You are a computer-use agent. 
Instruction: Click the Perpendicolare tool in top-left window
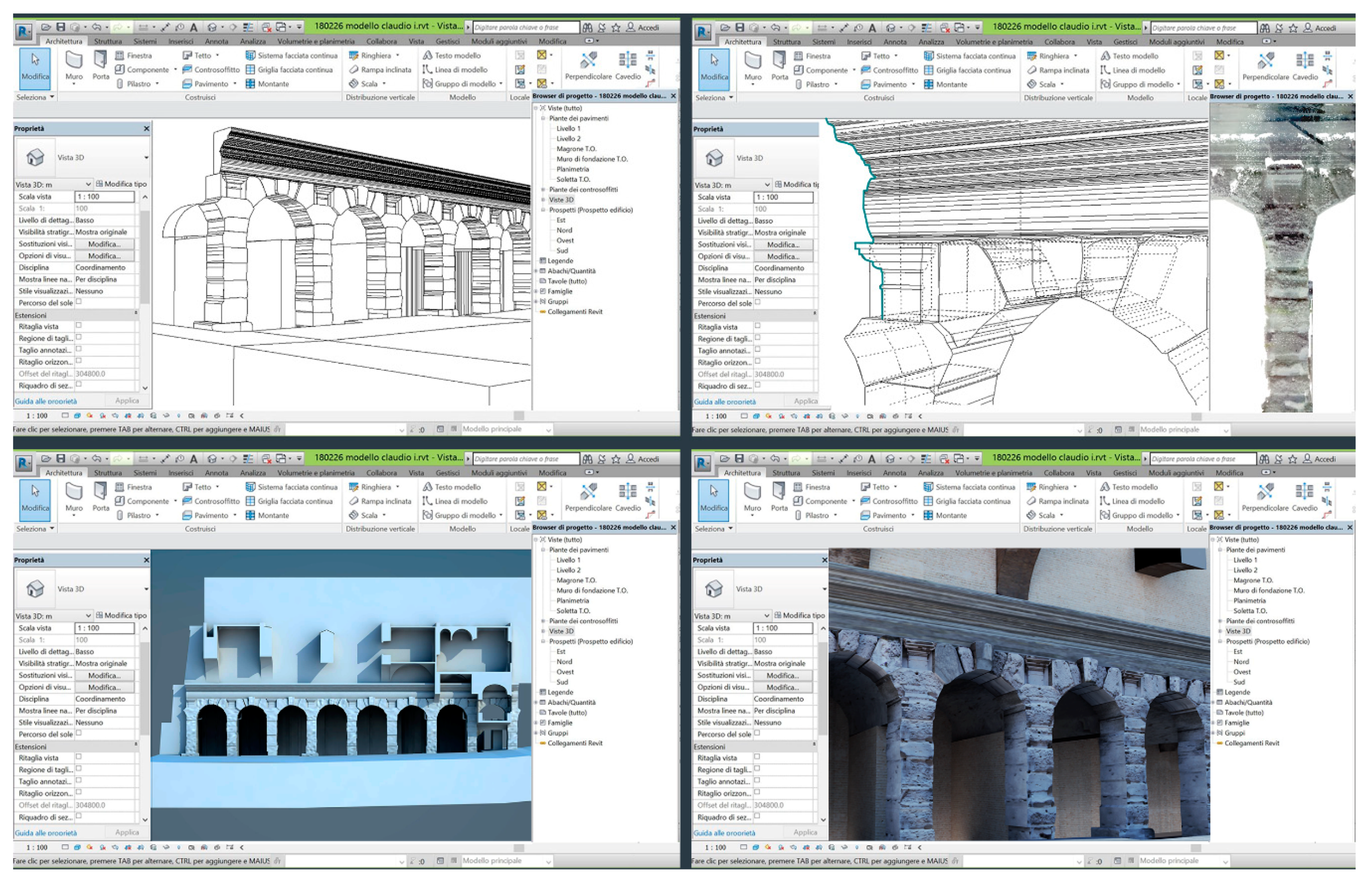pyautogui.click(x=588, y=63)
